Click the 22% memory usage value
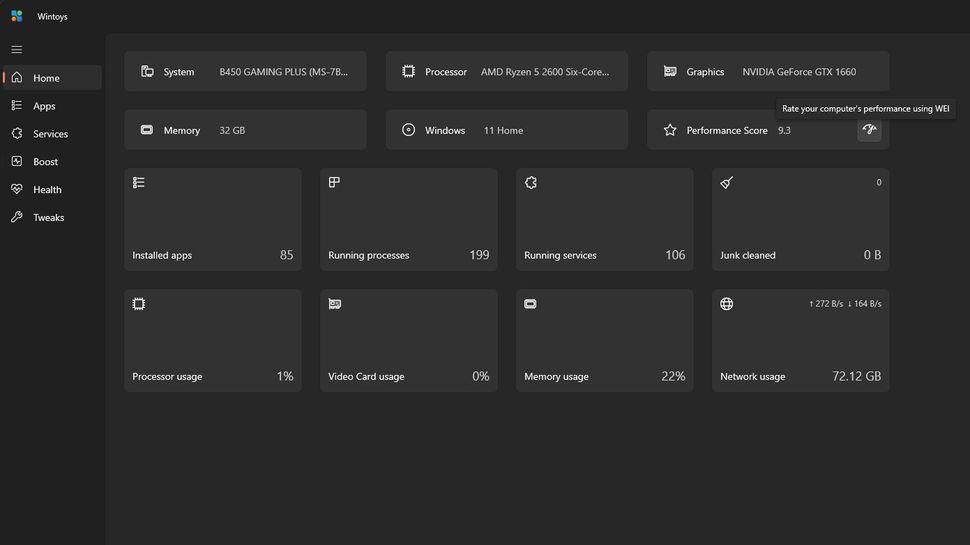Image resolution: width=970 pixels, height=545 pixels. [x=673, y=376]
